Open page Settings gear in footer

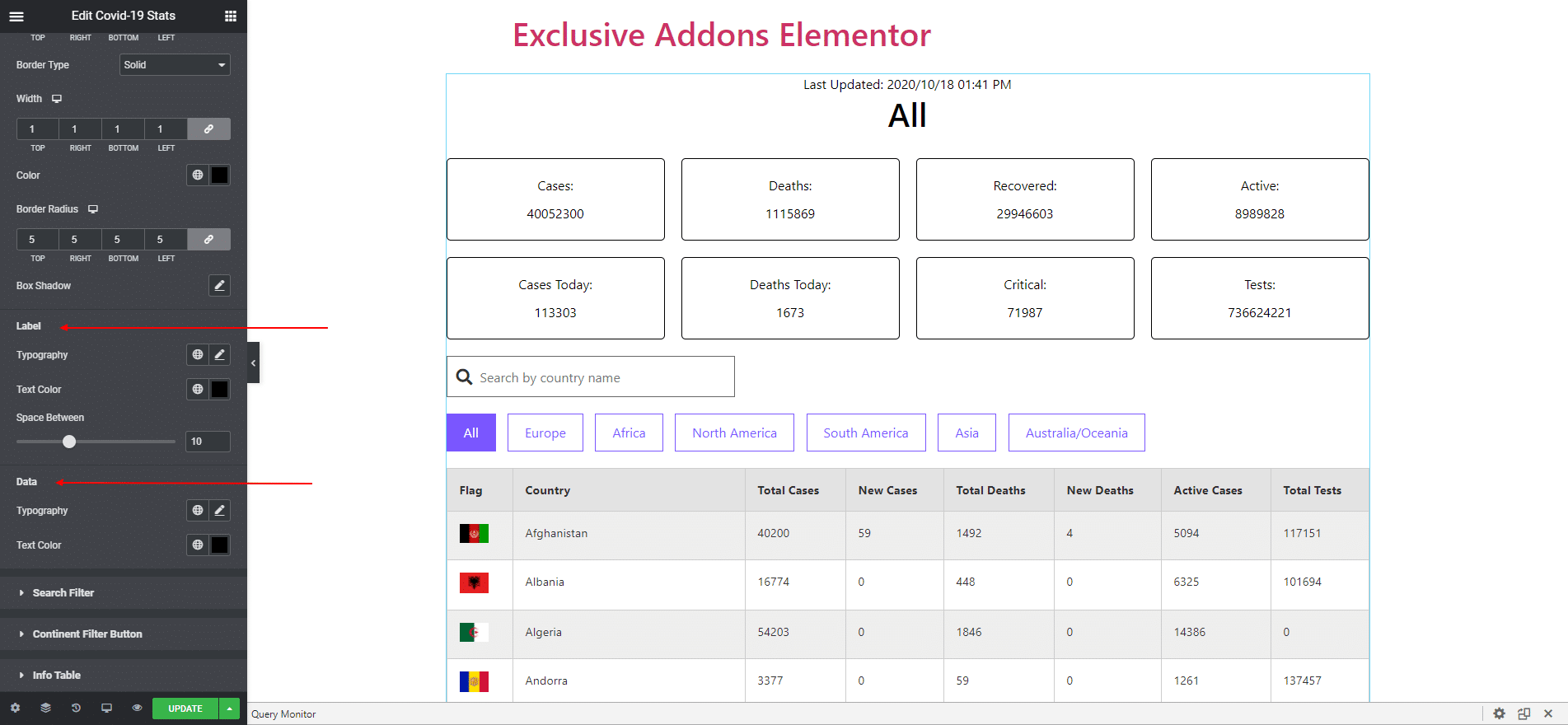pyautogui.click(x=15, y=709)
